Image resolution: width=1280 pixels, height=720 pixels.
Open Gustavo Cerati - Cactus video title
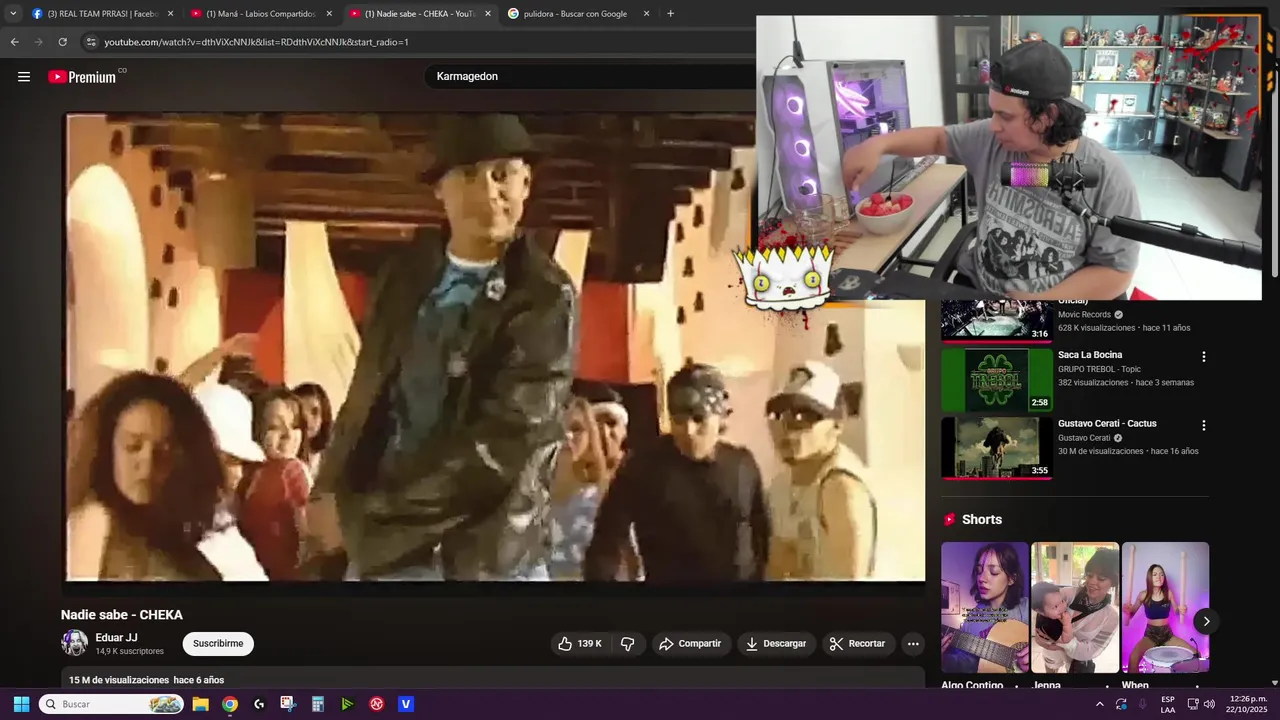tap(1107, 424)
